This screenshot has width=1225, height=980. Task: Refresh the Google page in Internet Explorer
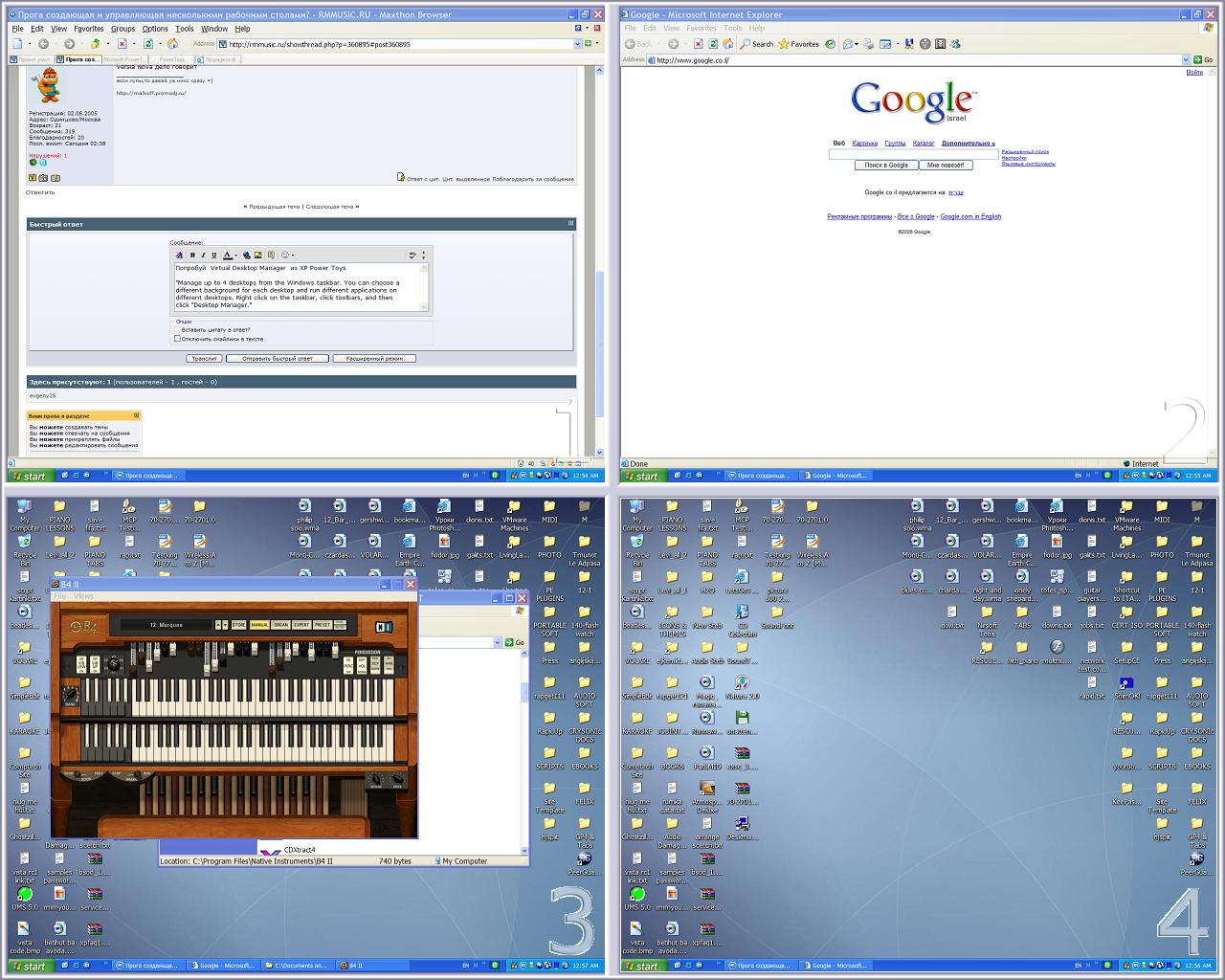pos(714,44)
